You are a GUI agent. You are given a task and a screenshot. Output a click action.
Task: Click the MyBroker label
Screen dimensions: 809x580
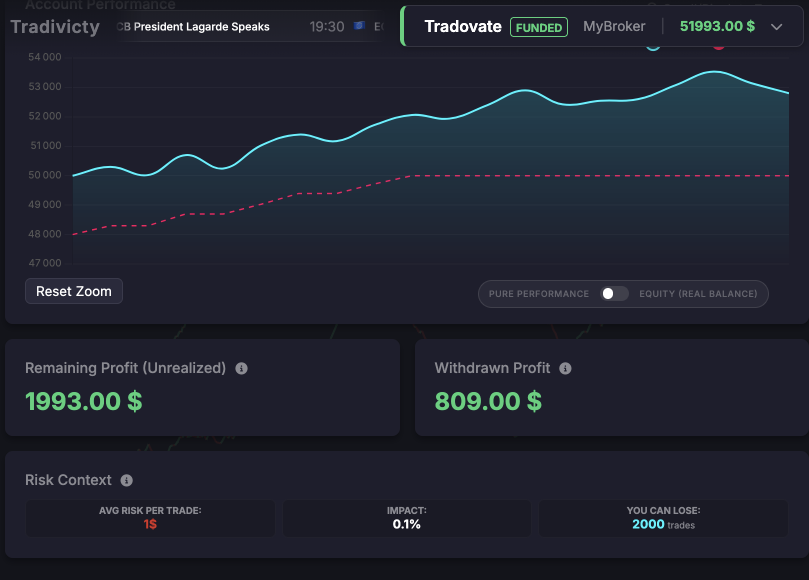point(614,26)
